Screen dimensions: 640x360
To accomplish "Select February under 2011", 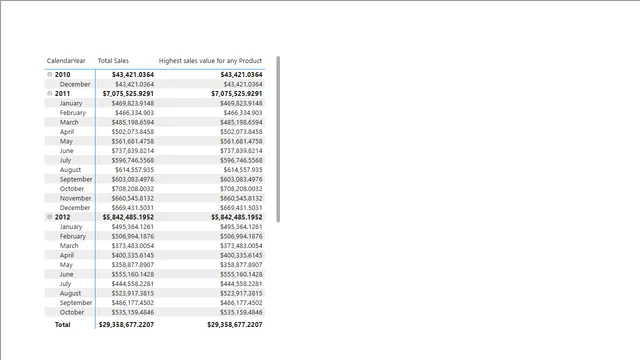I will [x=73, y=113].
